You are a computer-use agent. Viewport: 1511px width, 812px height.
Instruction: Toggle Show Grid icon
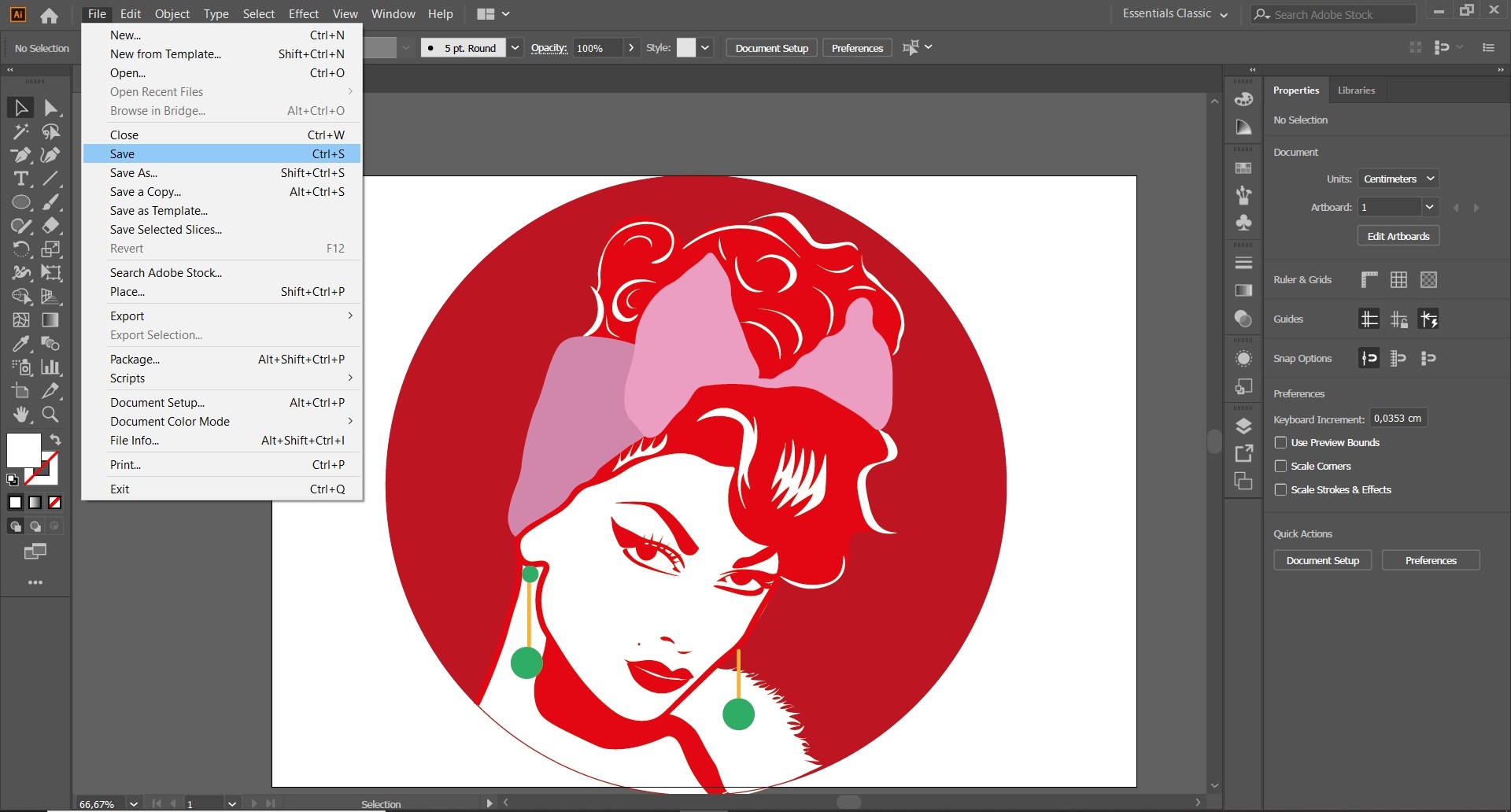tap(1398, 279)
